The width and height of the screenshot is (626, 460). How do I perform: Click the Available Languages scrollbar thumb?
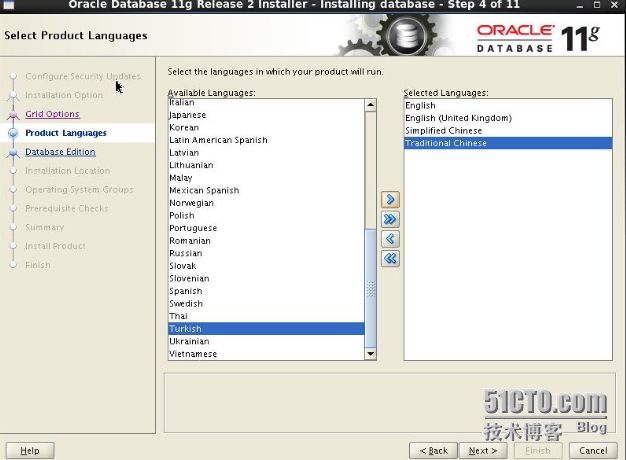[370, 288]
